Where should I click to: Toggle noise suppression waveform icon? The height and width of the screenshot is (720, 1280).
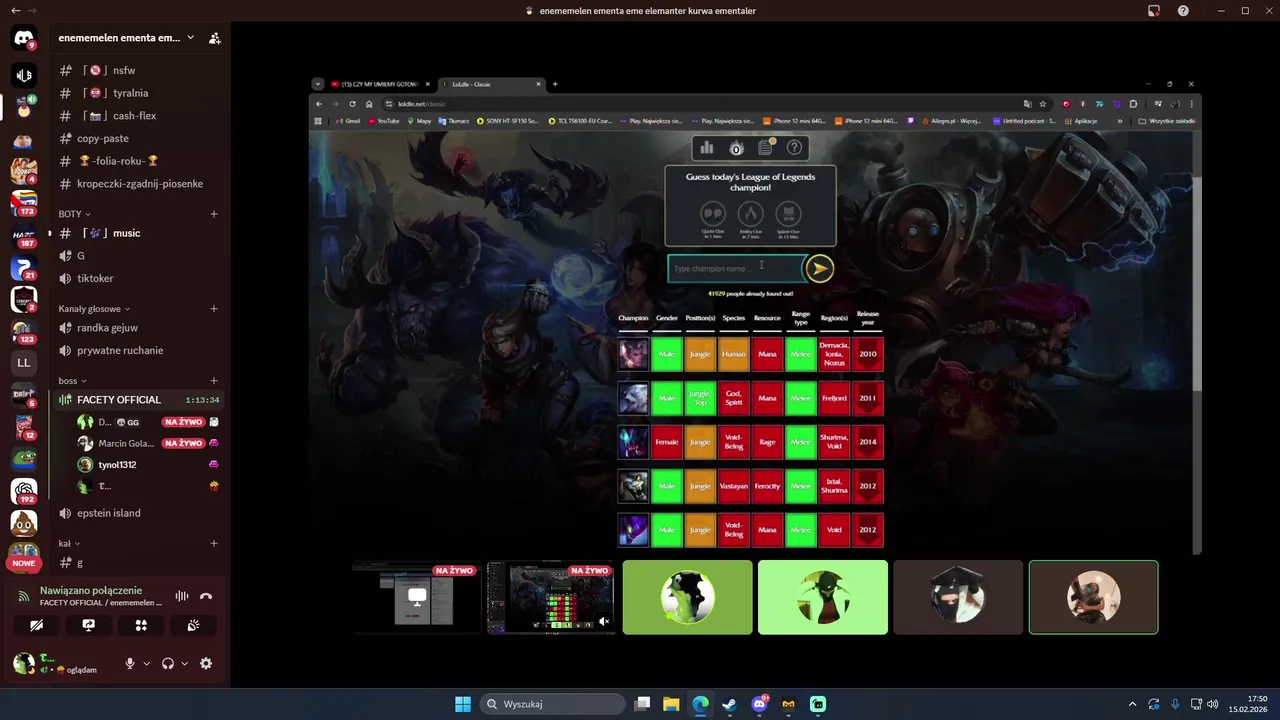182,596
